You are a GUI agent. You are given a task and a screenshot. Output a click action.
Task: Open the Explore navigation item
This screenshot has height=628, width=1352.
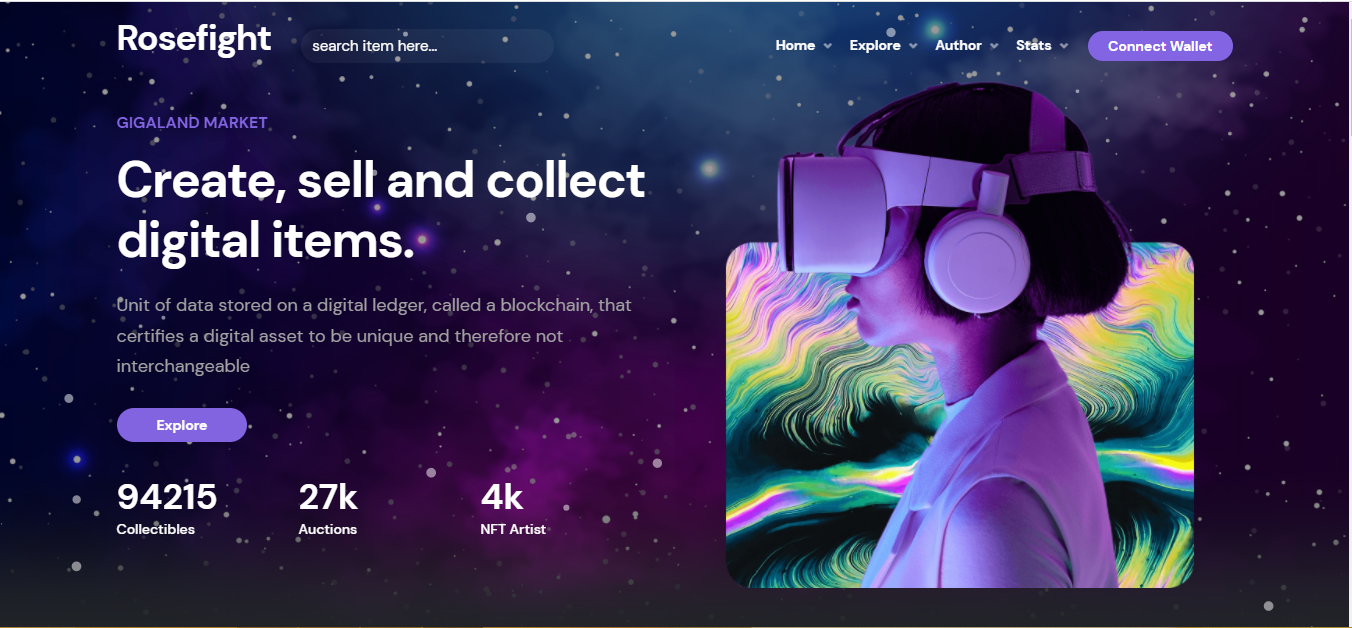[x=875, y=45]
